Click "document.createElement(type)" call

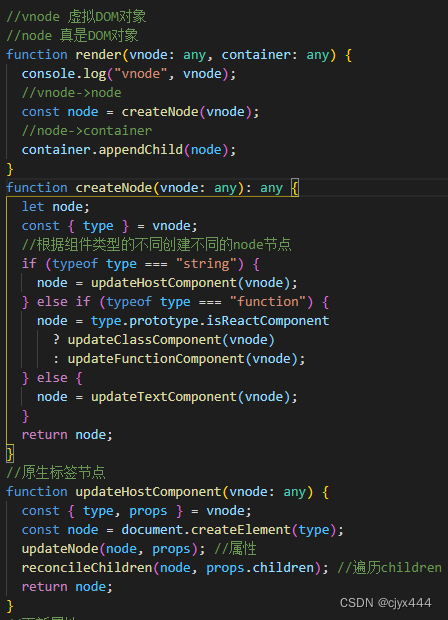coord(229,530)
